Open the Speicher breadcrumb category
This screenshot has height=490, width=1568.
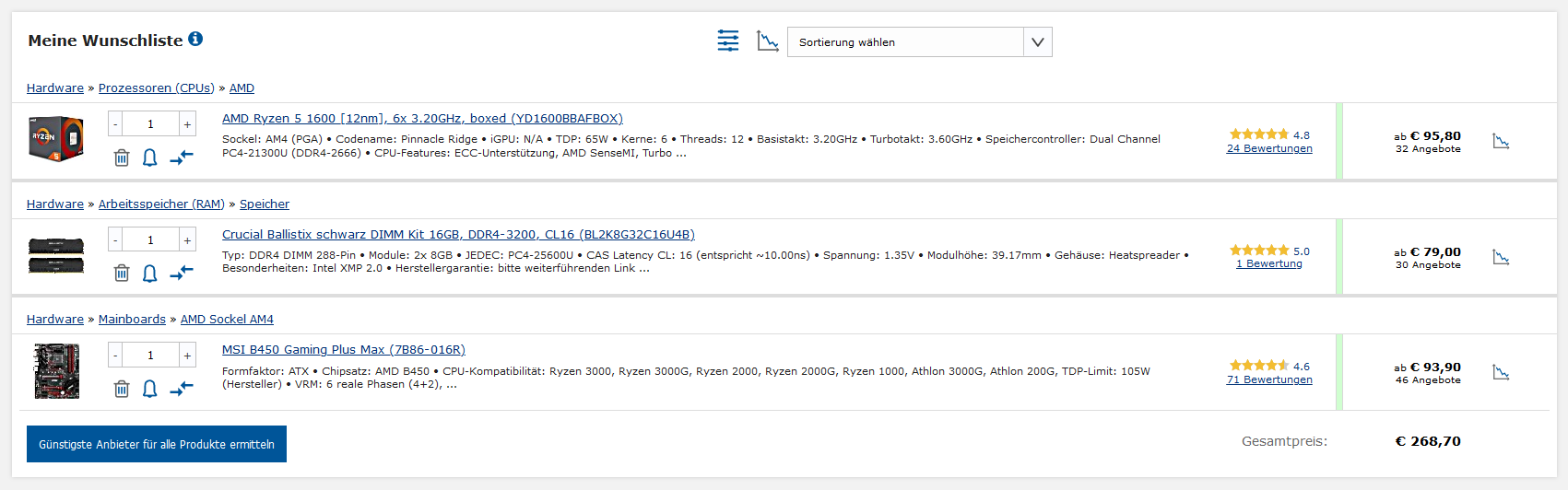click(265, 204)
